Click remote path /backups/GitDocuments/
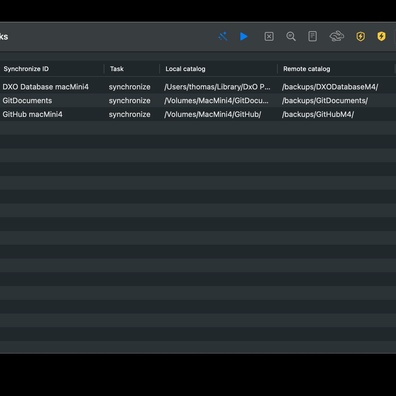This screenshot has height=396, width=396. 325,101
